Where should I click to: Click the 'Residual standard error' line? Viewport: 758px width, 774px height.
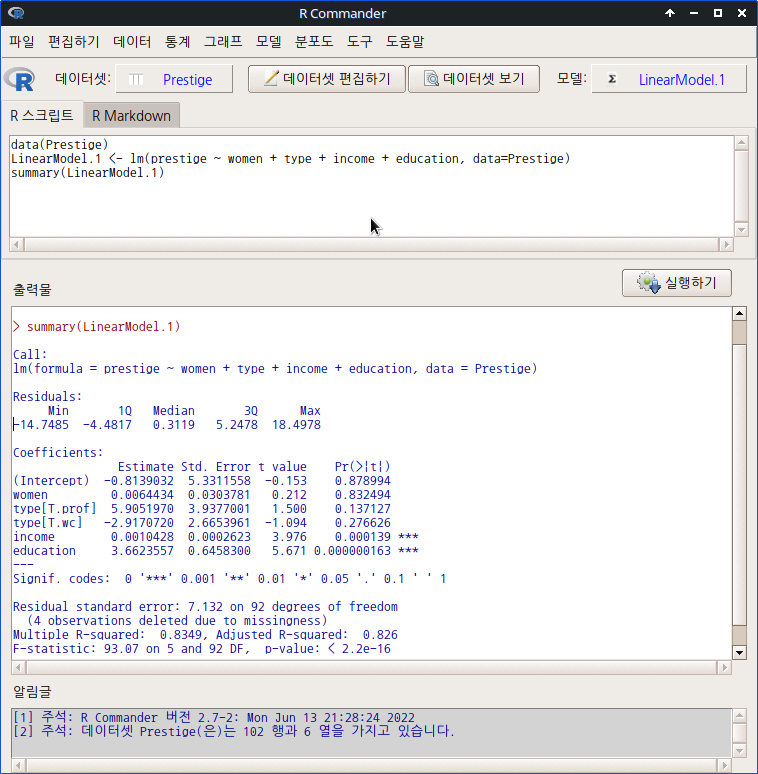point(205,607)
